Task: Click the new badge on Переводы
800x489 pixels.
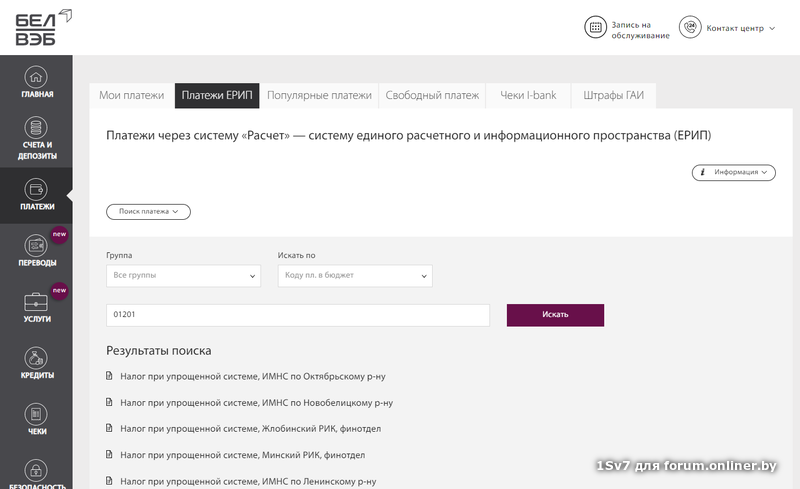Action: point(60,234)
